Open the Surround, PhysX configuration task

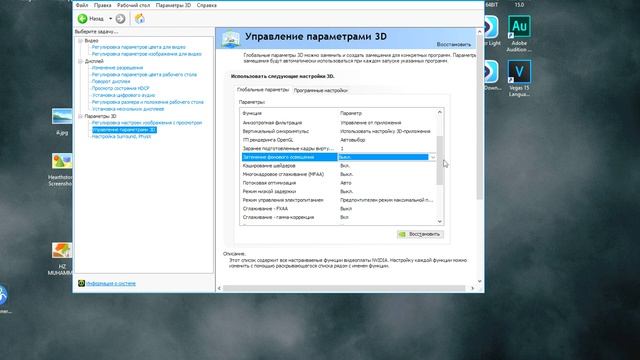click(121, 136)
